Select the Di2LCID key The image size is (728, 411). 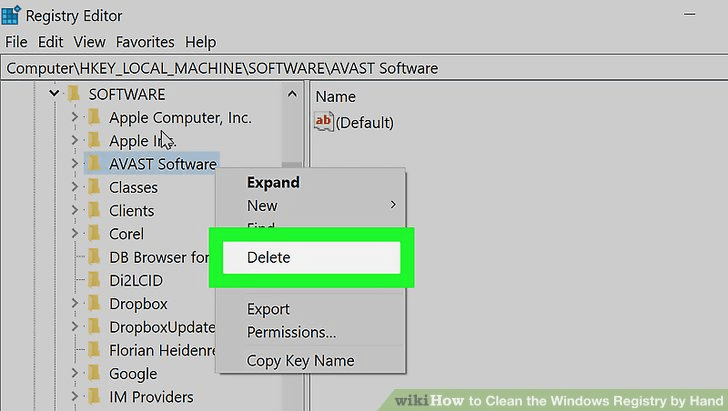(x=136, y=281)
